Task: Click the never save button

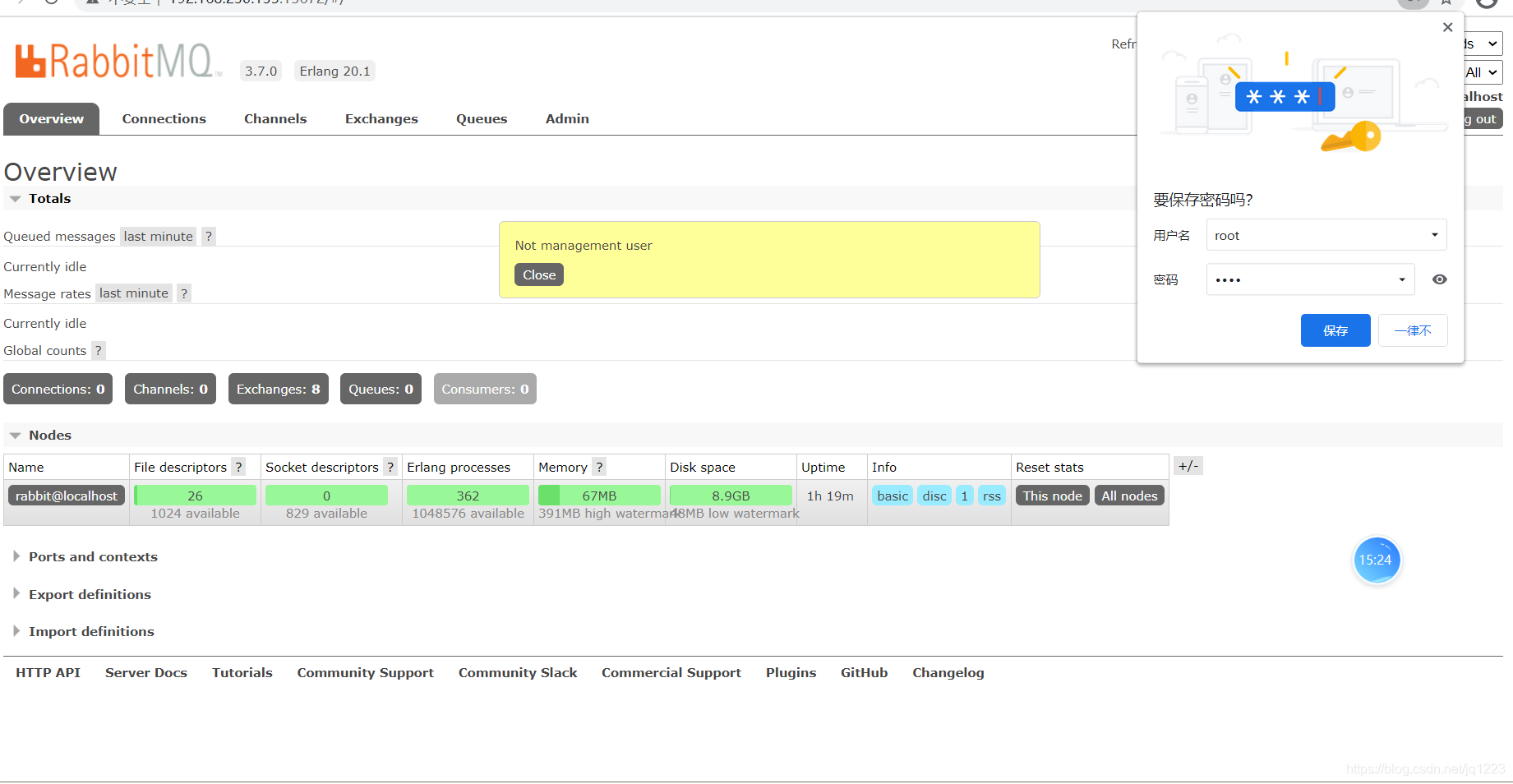Action: click(1413, 330)
